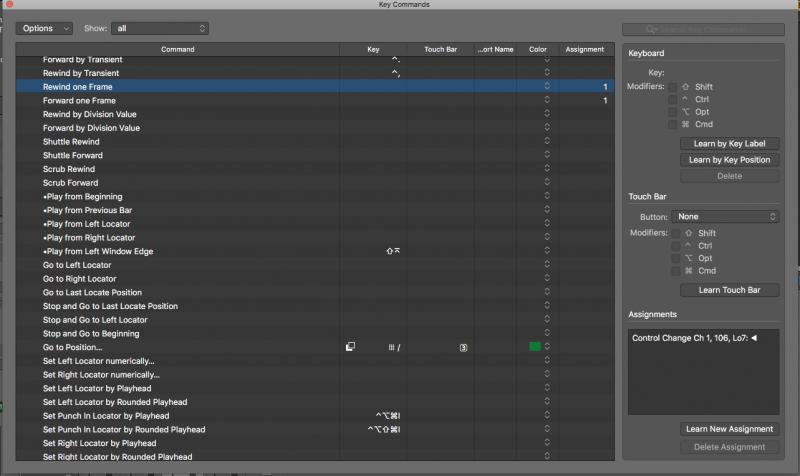
Task: Select Stop and Go to Left Locator
Action: coord(315,320)
